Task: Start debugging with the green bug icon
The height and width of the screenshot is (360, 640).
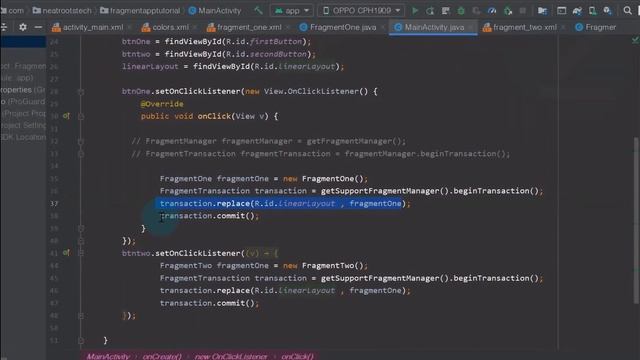Action: (461, 11)
